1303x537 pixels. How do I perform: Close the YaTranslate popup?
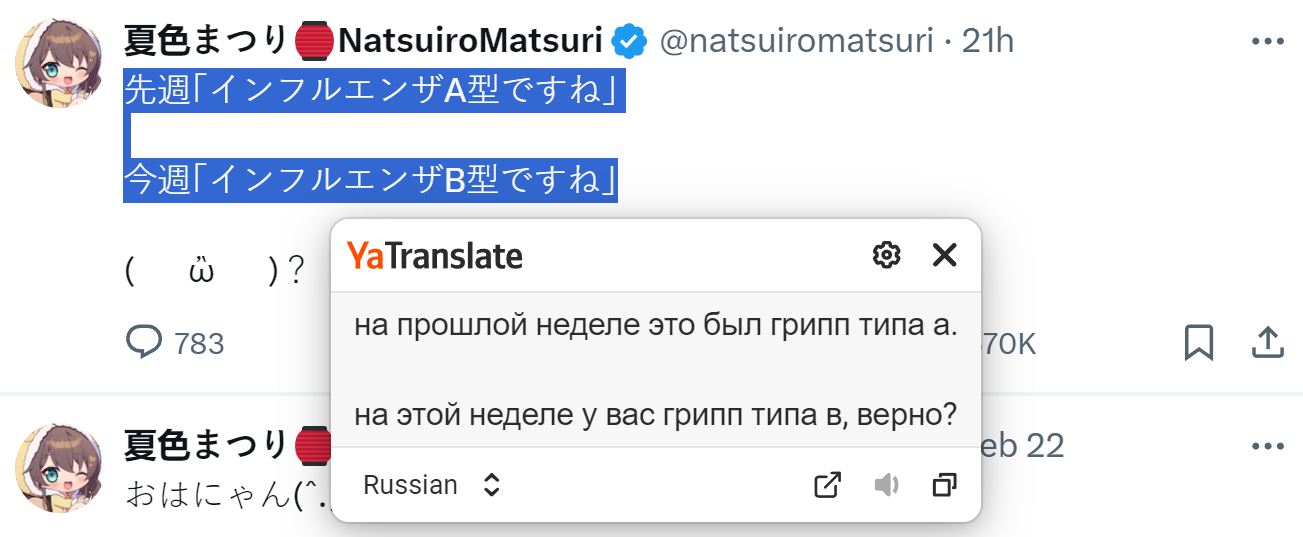coord(944,255)
